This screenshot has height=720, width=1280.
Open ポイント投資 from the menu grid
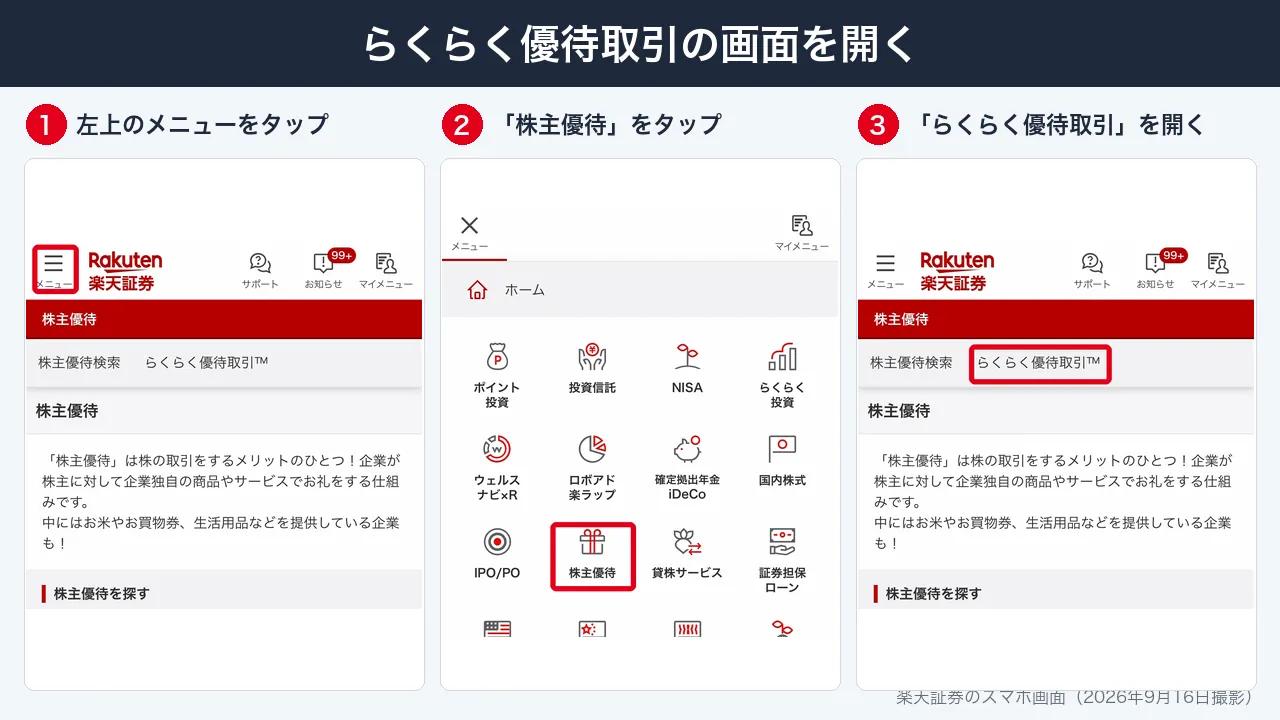(497, 375)
